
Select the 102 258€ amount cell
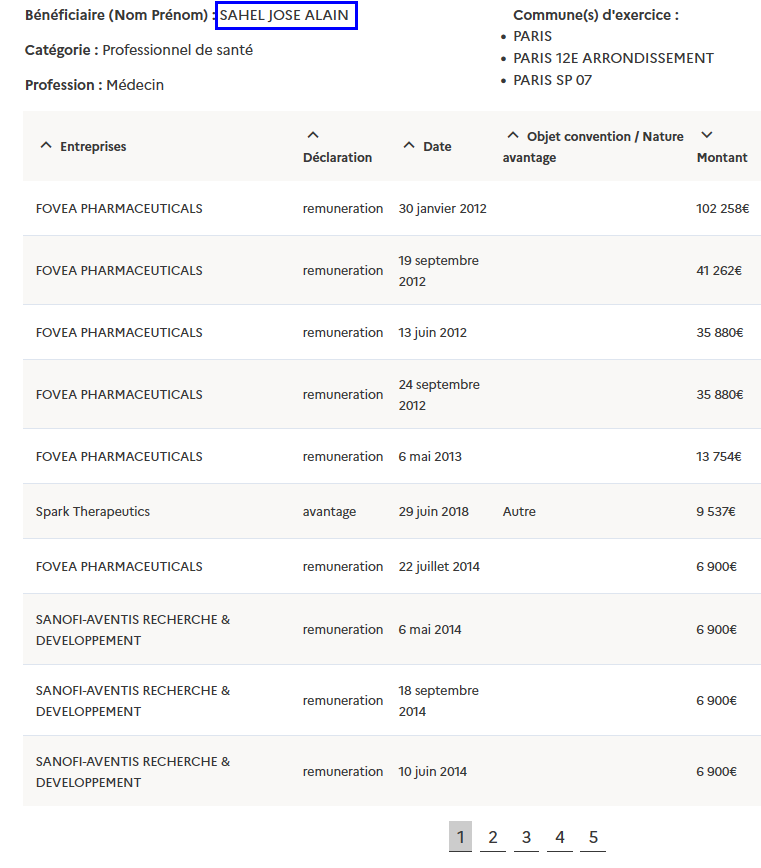click(x=722, y=209)
